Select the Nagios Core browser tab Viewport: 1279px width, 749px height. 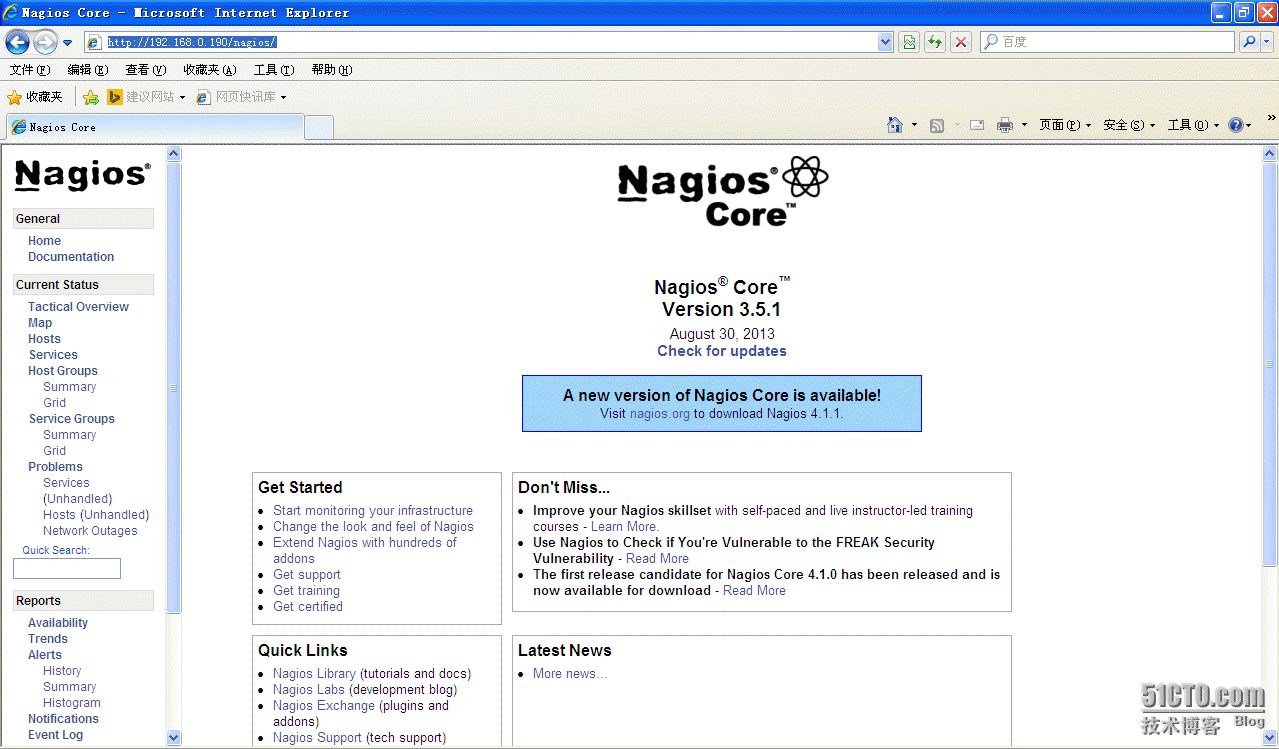point(154,127)
